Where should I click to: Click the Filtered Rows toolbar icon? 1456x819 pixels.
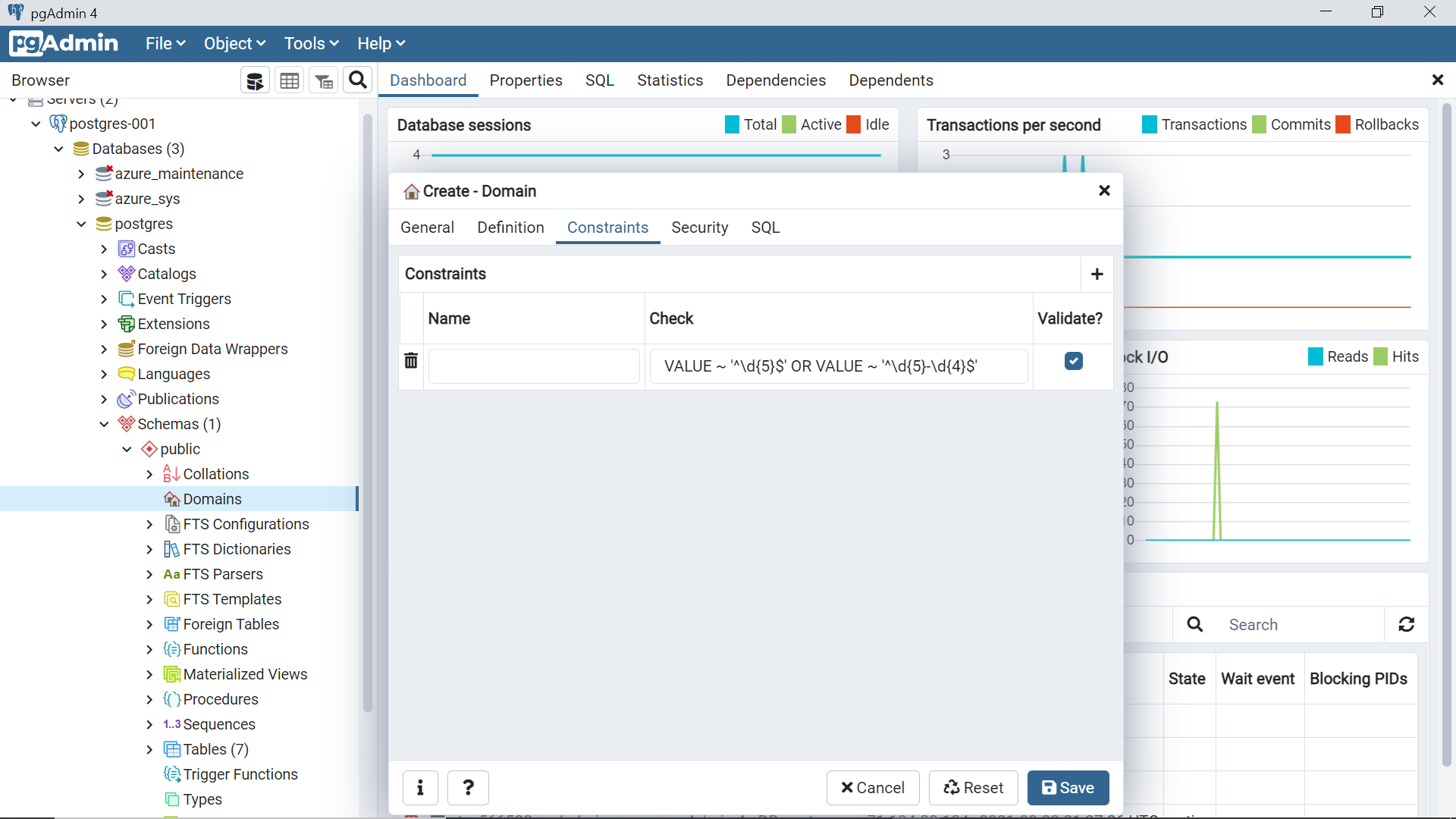point(324,80)
